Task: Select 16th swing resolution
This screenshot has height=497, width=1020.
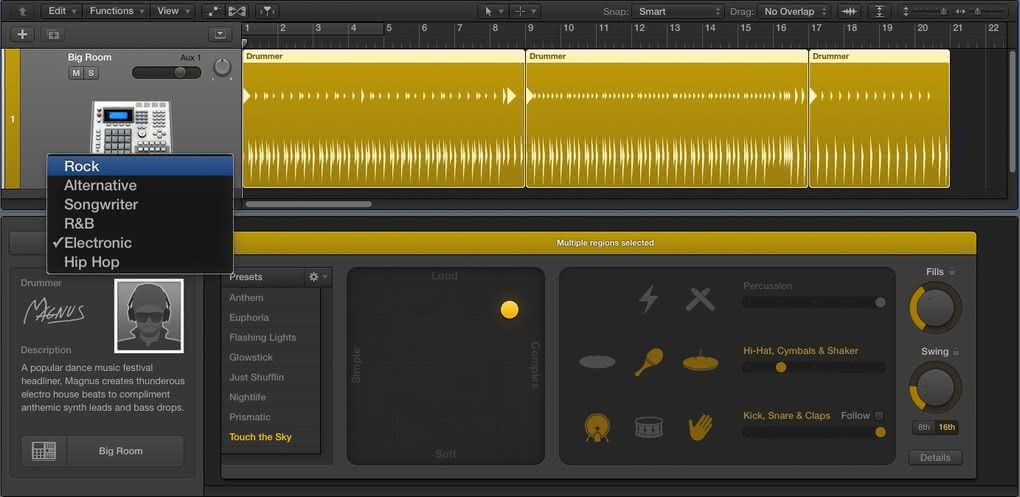Action: [947, 427]
